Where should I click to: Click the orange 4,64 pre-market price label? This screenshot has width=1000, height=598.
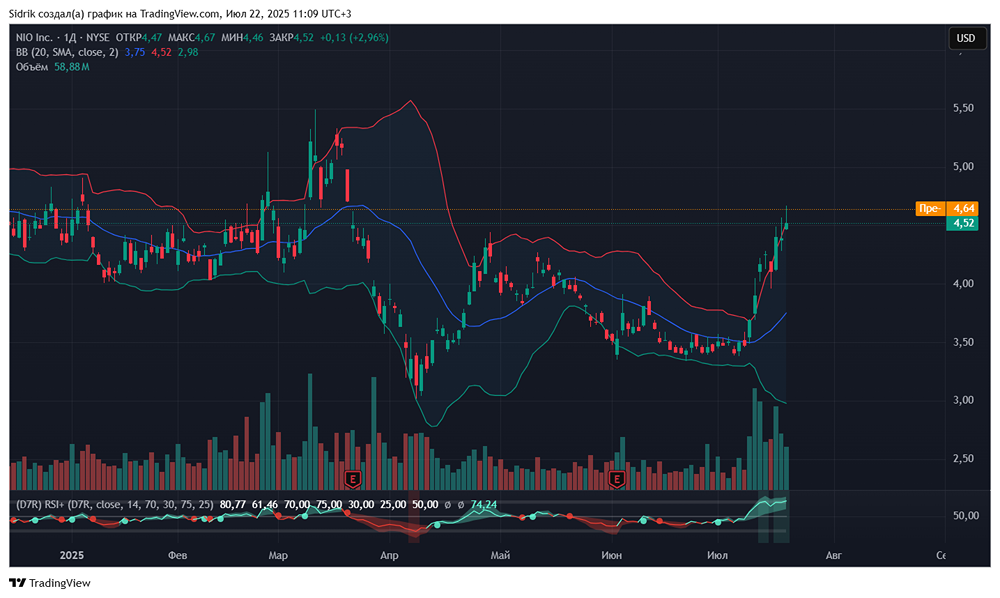tap(964, 208)
